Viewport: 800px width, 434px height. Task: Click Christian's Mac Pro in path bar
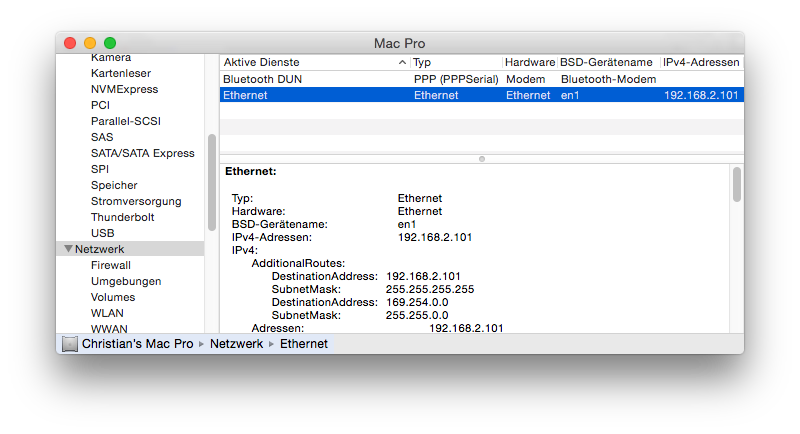click(138, 344)
